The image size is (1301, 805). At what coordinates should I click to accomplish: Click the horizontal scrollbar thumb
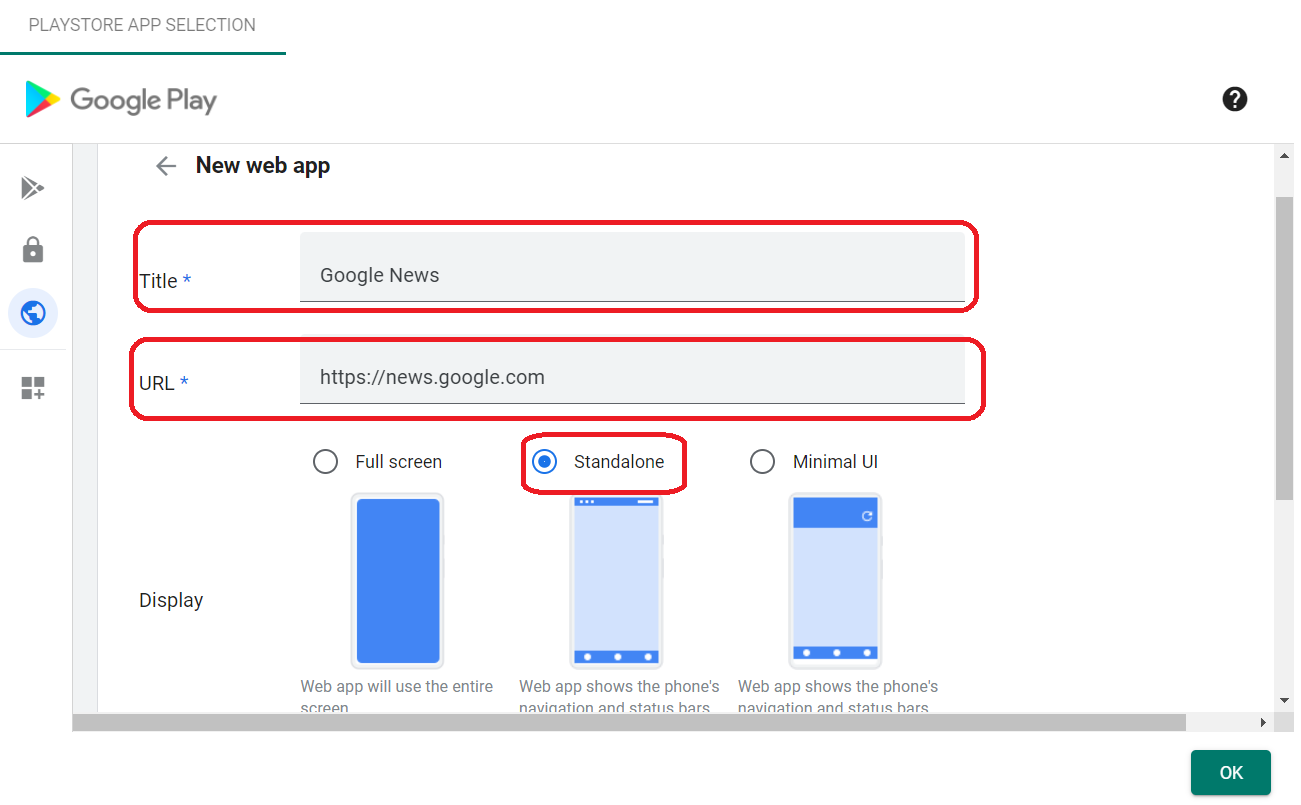coord(629,722)
